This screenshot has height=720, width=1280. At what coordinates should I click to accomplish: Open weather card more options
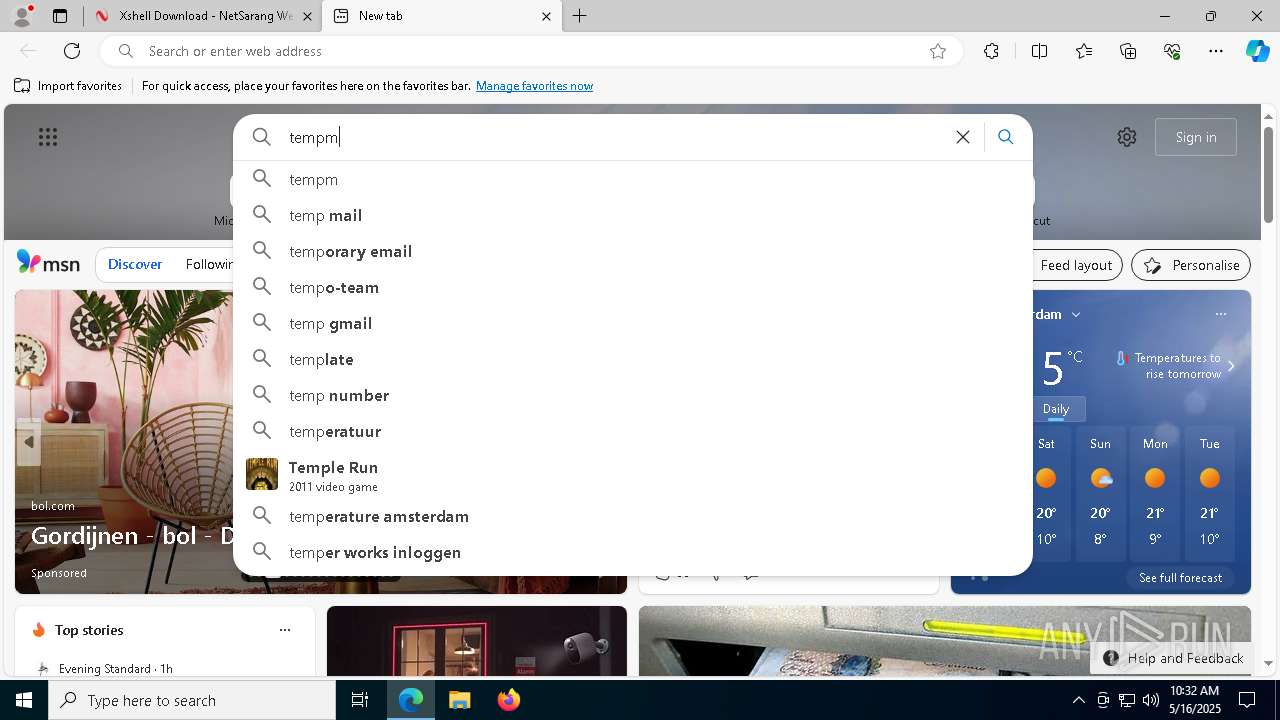(x=1221, y=314)
